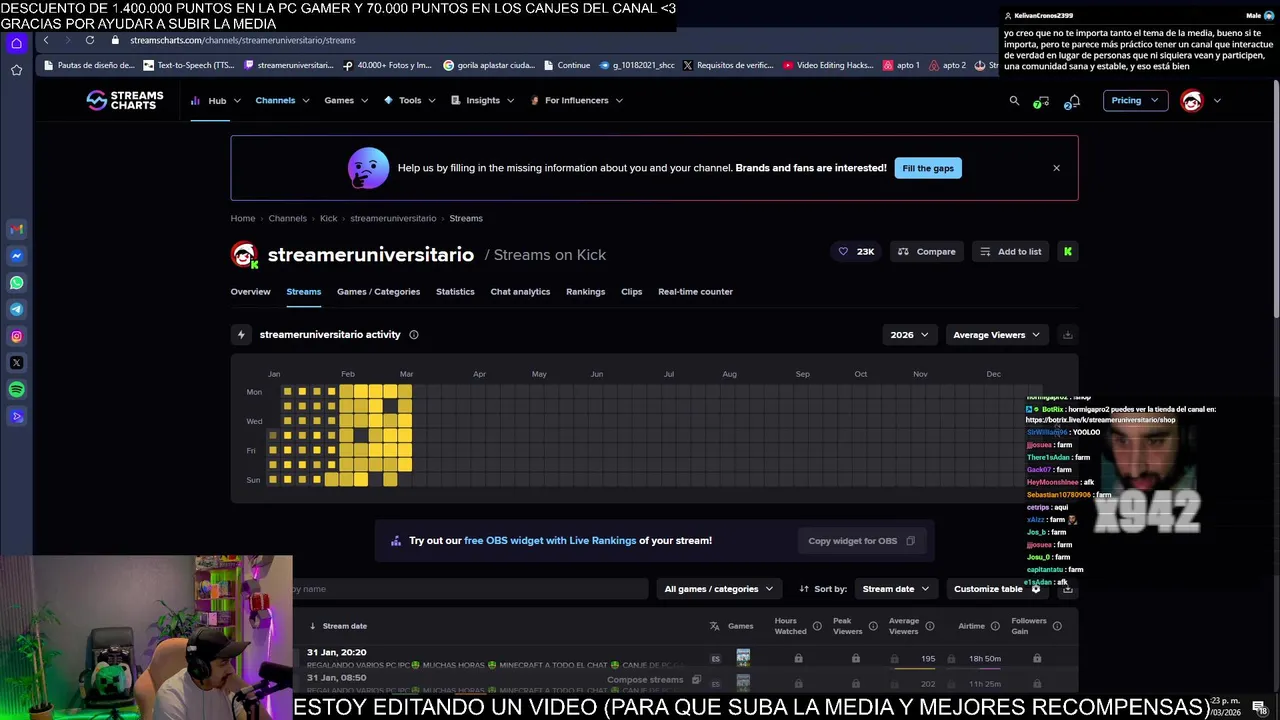This screenshot has width=1280, height=720.
Task: Open the 2026 year selector dropdown
Action: click(x=910, y=335)
